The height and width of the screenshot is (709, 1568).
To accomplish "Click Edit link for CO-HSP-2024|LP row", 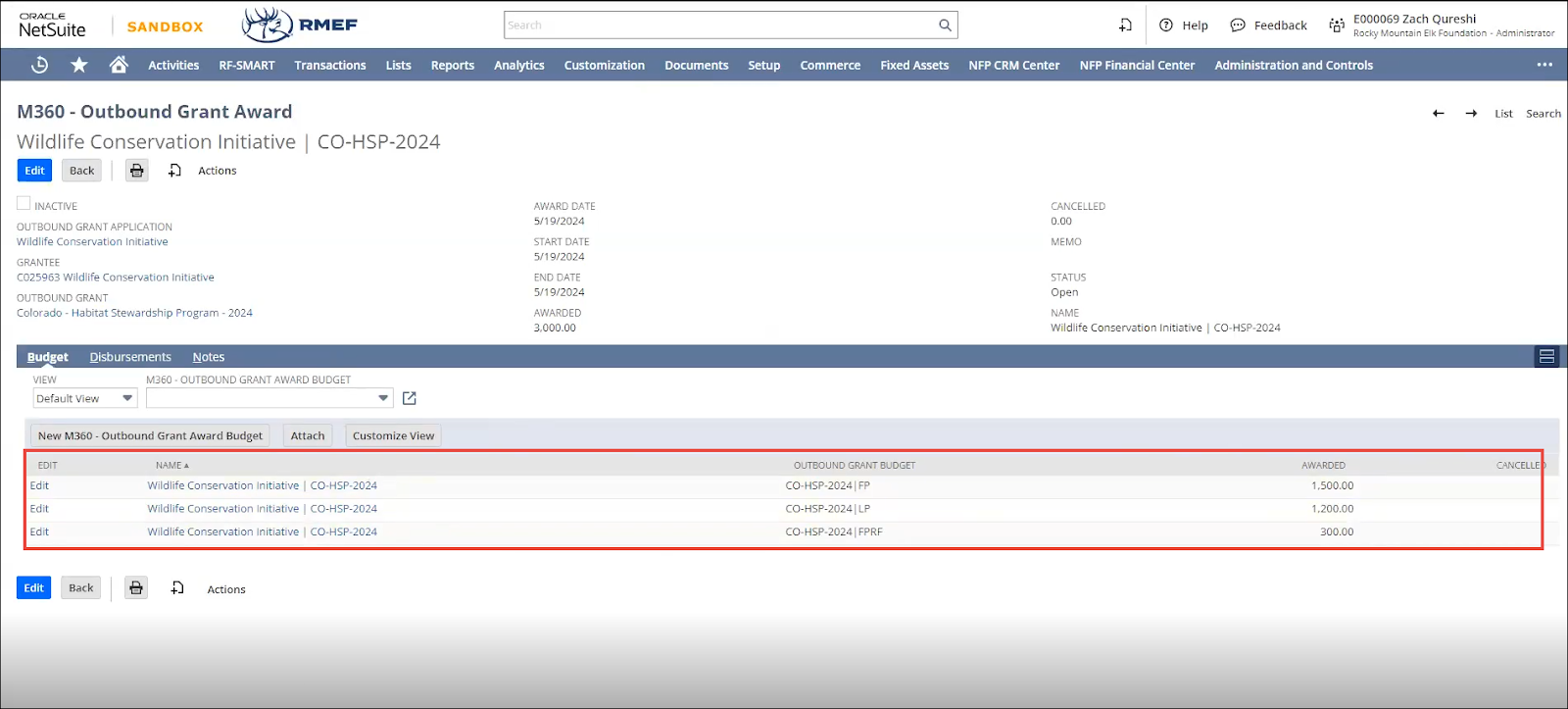I will tap(39, 509).
